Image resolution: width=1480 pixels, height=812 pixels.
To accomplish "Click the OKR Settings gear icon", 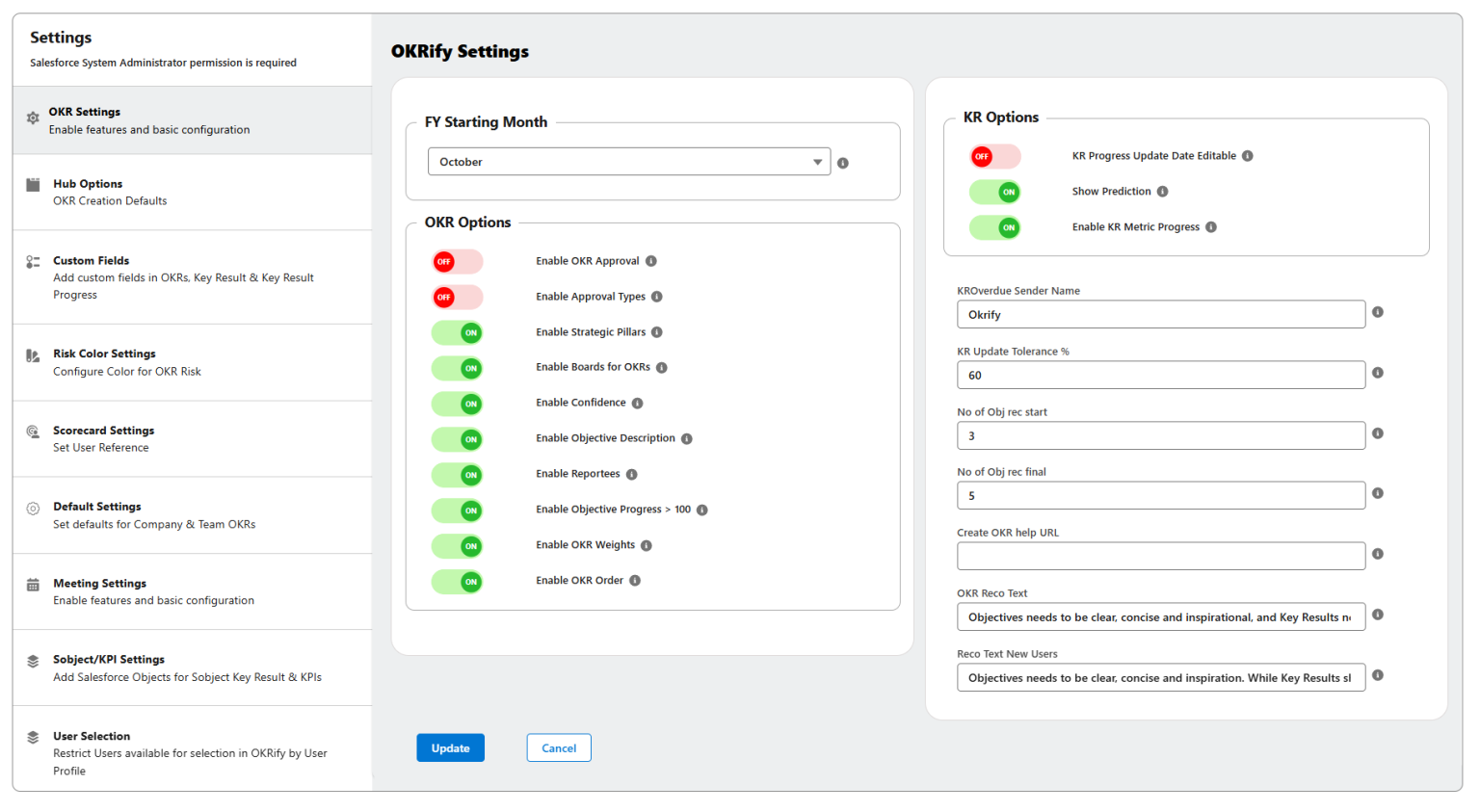I will tap(33, 116).
